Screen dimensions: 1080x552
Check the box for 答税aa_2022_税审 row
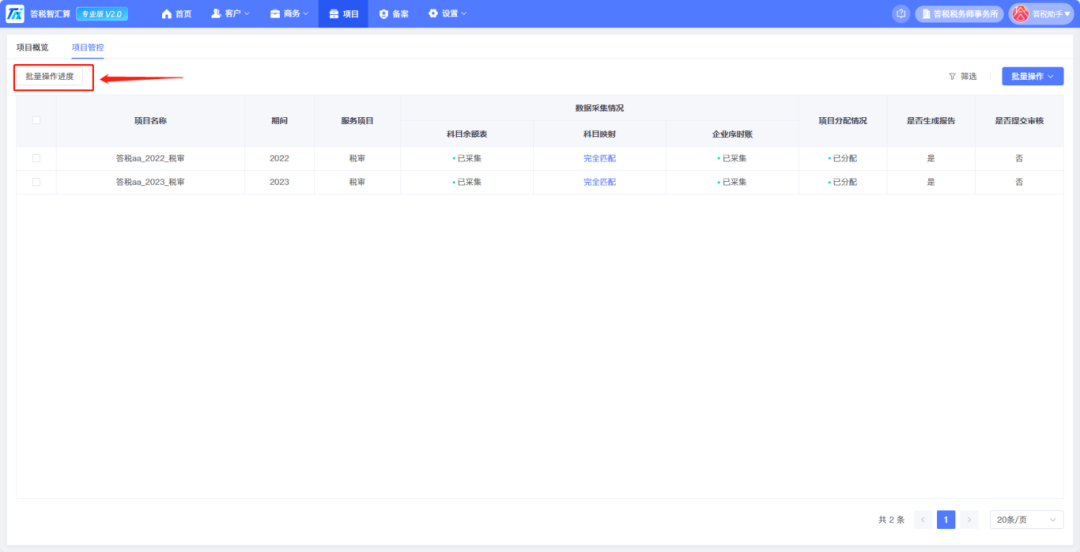(x=37, y=158)
